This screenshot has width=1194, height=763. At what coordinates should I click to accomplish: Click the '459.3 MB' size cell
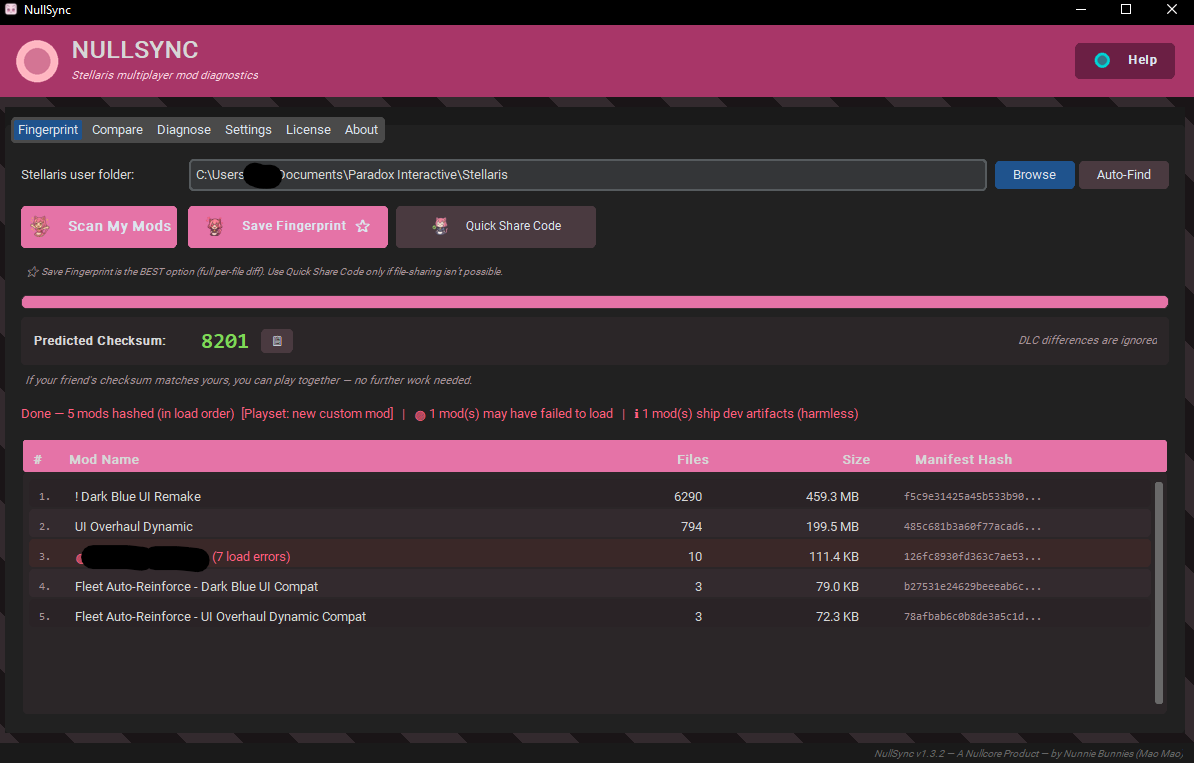pos(832,496)
